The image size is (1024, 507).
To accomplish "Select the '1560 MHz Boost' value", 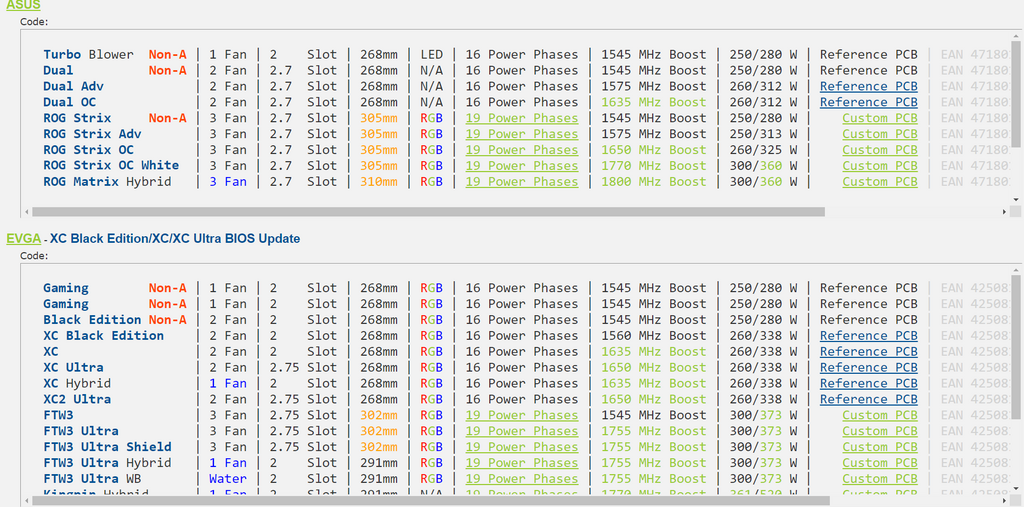I will click(x=654, y=336).
